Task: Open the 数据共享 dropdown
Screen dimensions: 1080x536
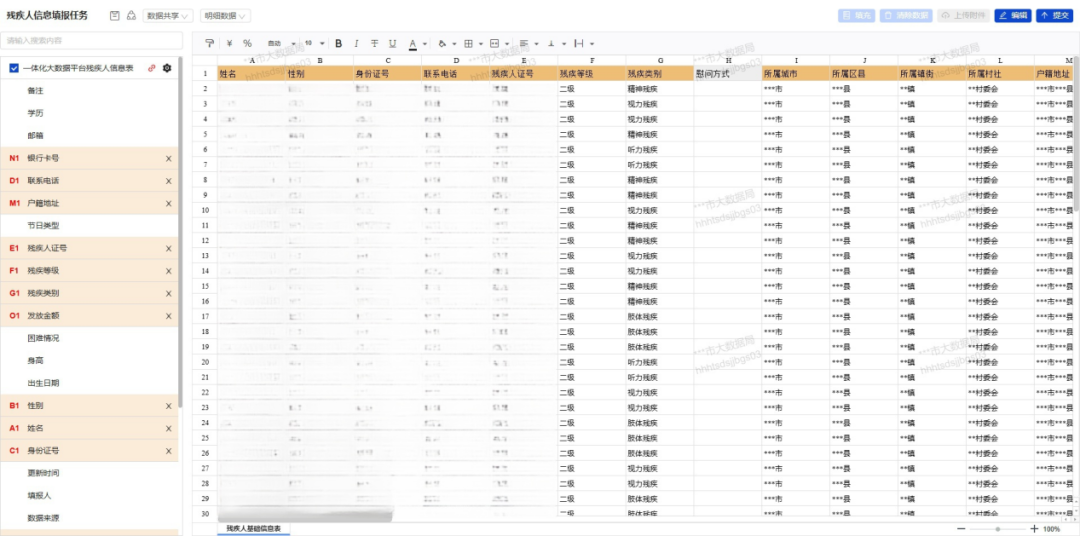Action: pyautogui.click(x=168, y=15)
